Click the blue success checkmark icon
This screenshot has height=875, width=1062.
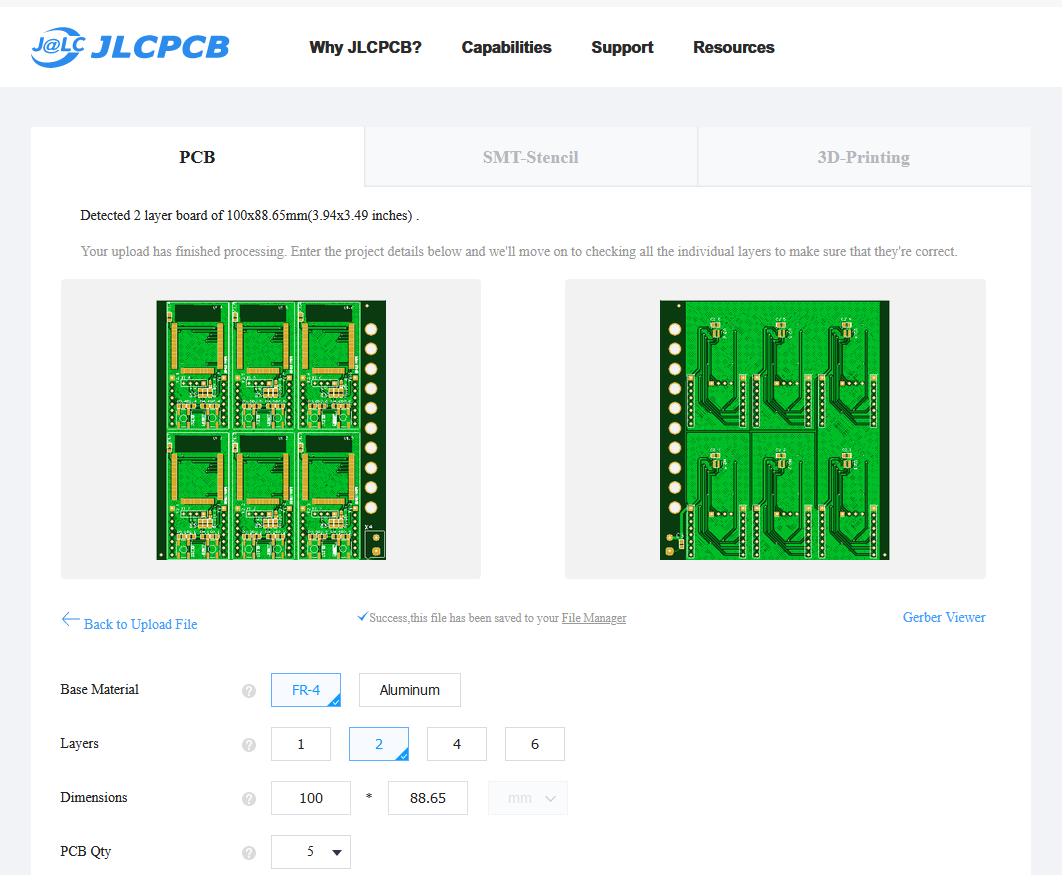point(362,617)
